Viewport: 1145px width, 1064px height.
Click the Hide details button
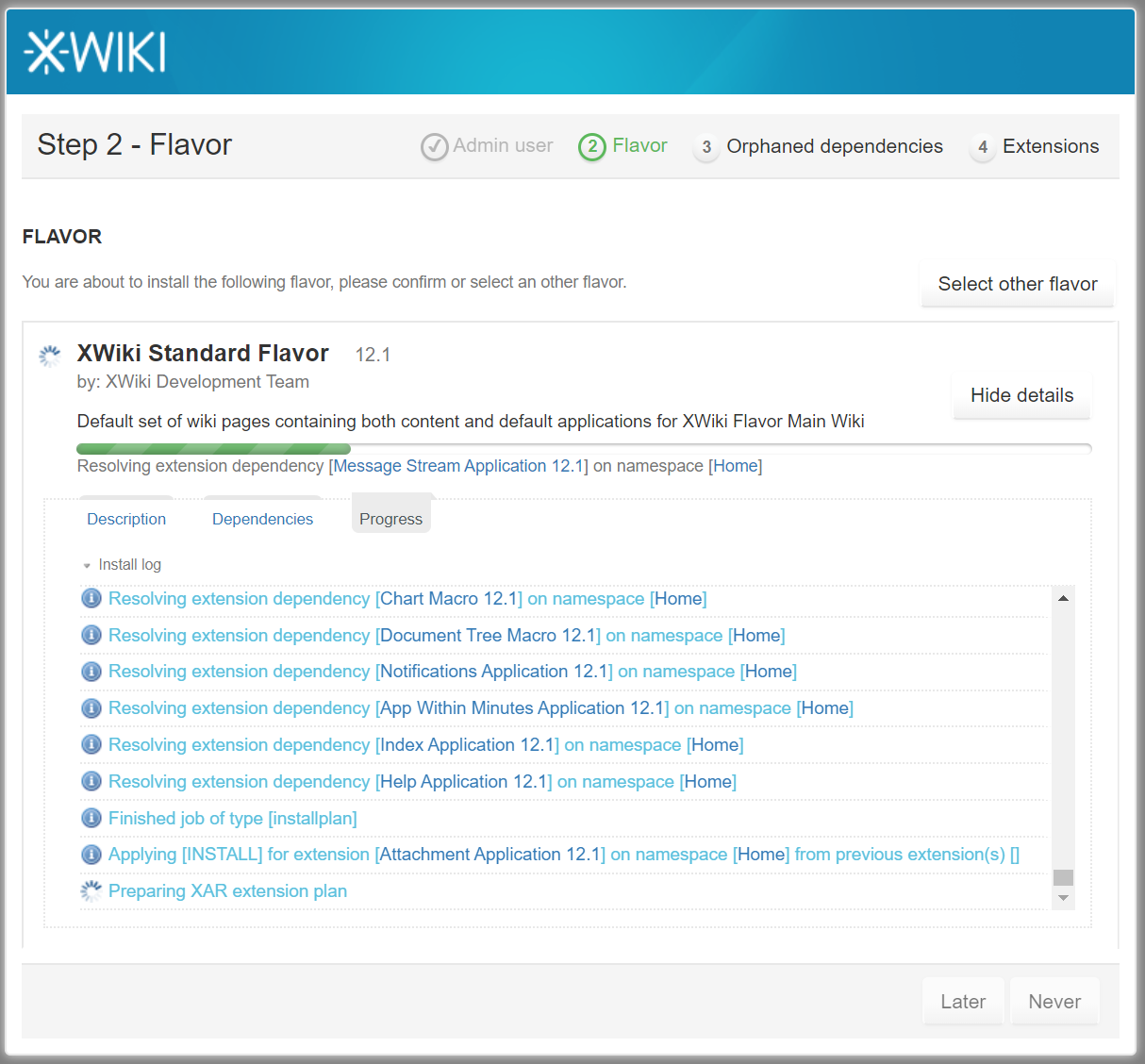pyautogui.click(x=1022, y=396)
